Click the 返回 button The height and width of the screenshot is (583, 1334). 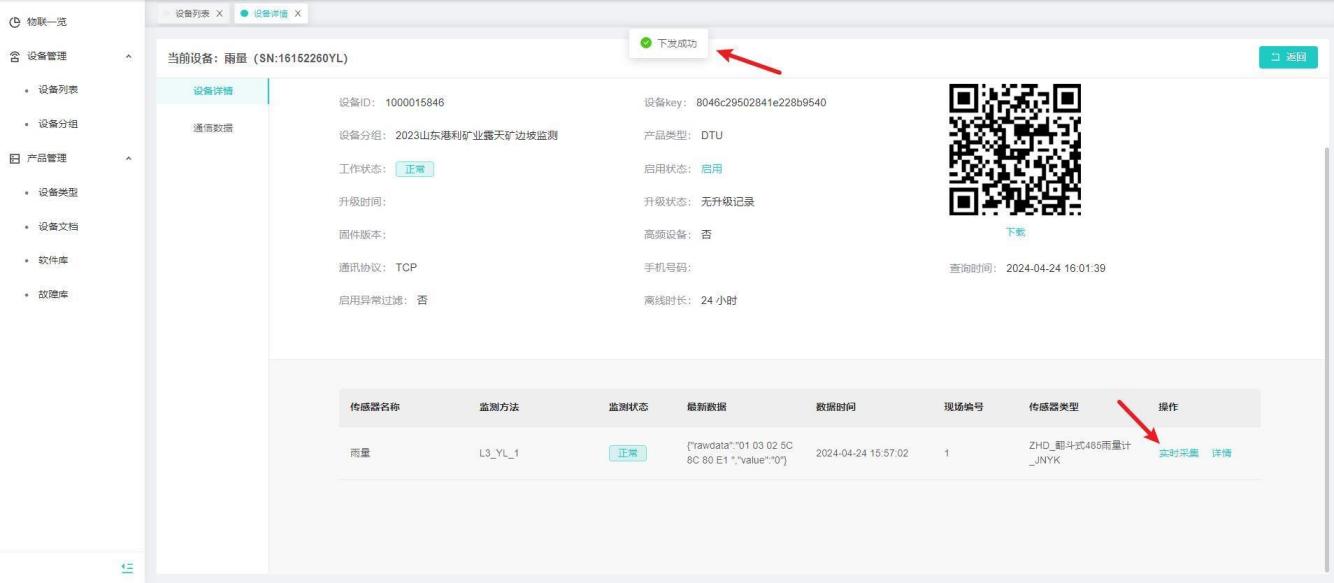[x=1288, y=57]
